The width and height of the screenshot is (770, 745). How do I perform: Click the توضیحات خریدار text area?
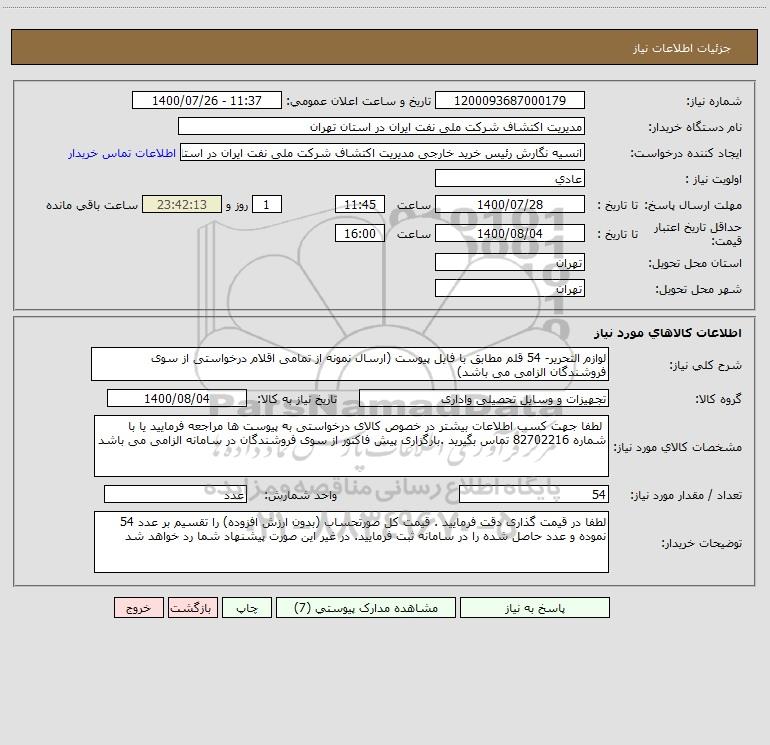click(x=351, y=542)
